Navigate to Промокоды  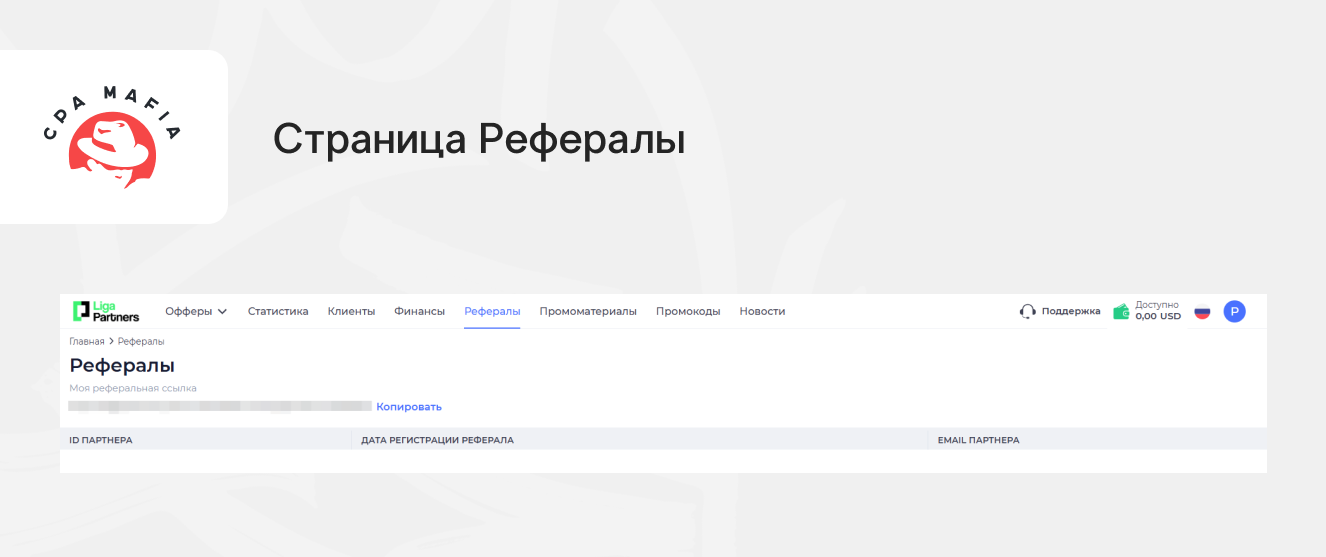pyautogui.click(x=688, y=311)
